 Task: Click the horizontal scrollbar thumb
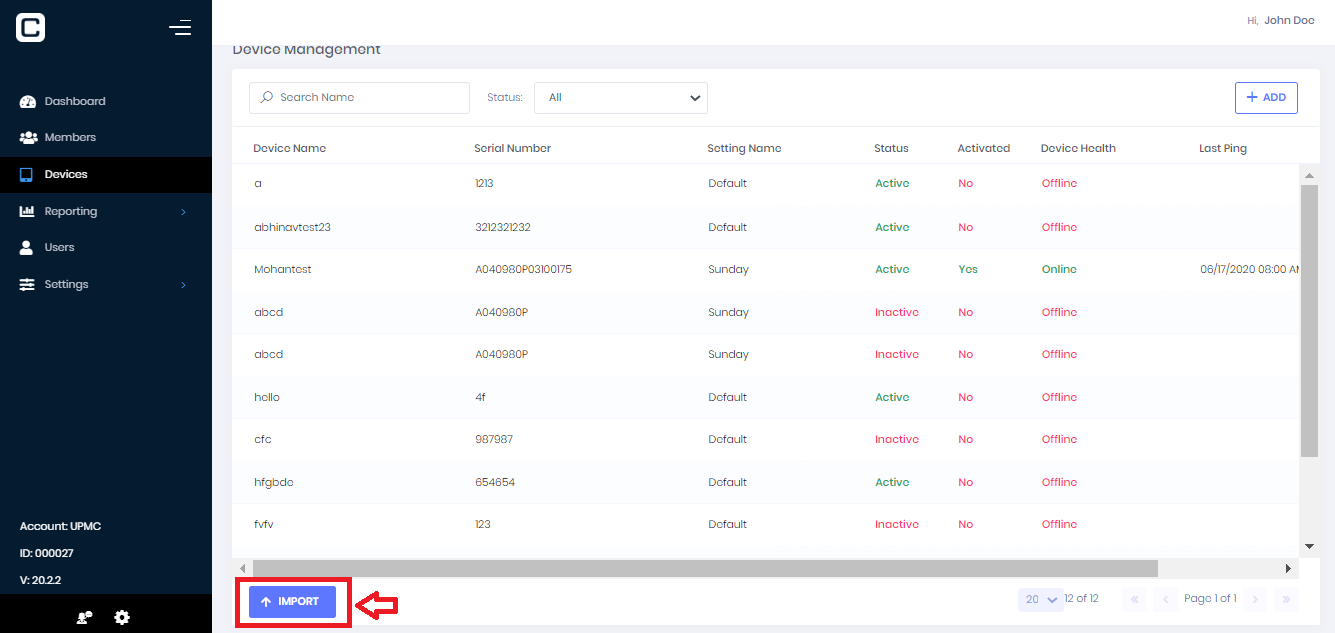(x=704, y=568)
